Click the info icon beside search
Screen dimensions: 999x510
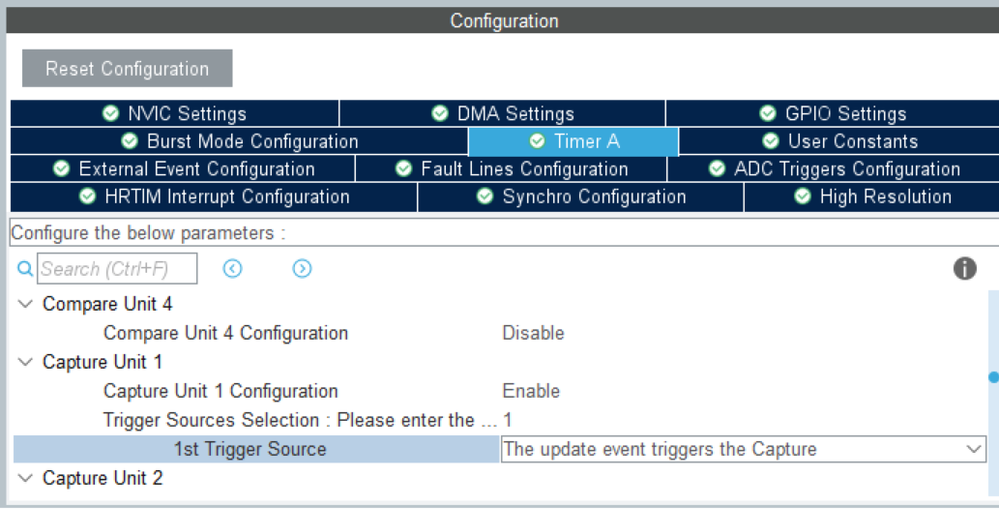point(965,268)
